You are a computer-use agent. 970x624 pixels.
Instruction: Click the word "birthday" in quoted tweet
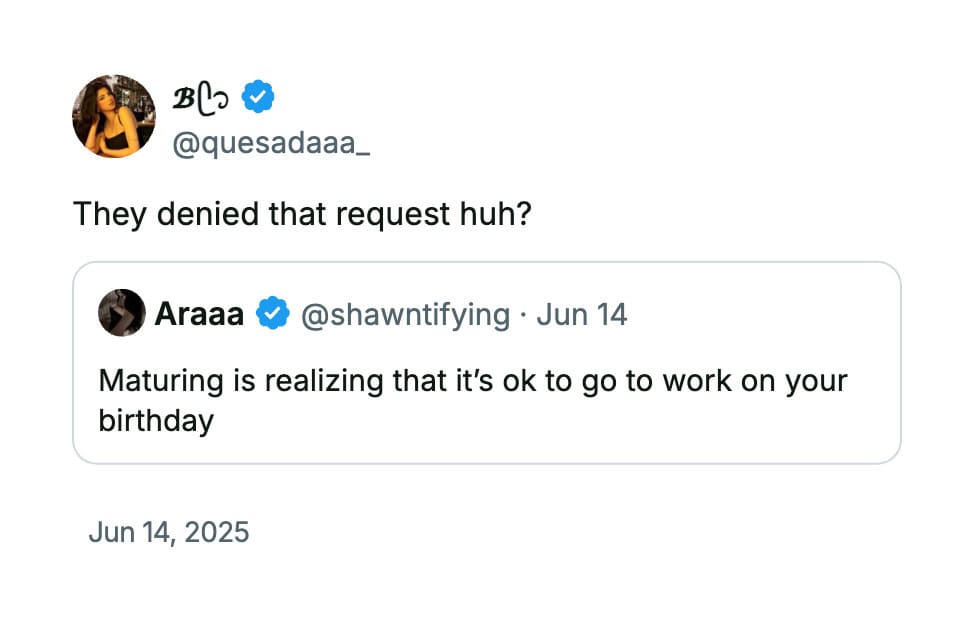tap(156, 421)
